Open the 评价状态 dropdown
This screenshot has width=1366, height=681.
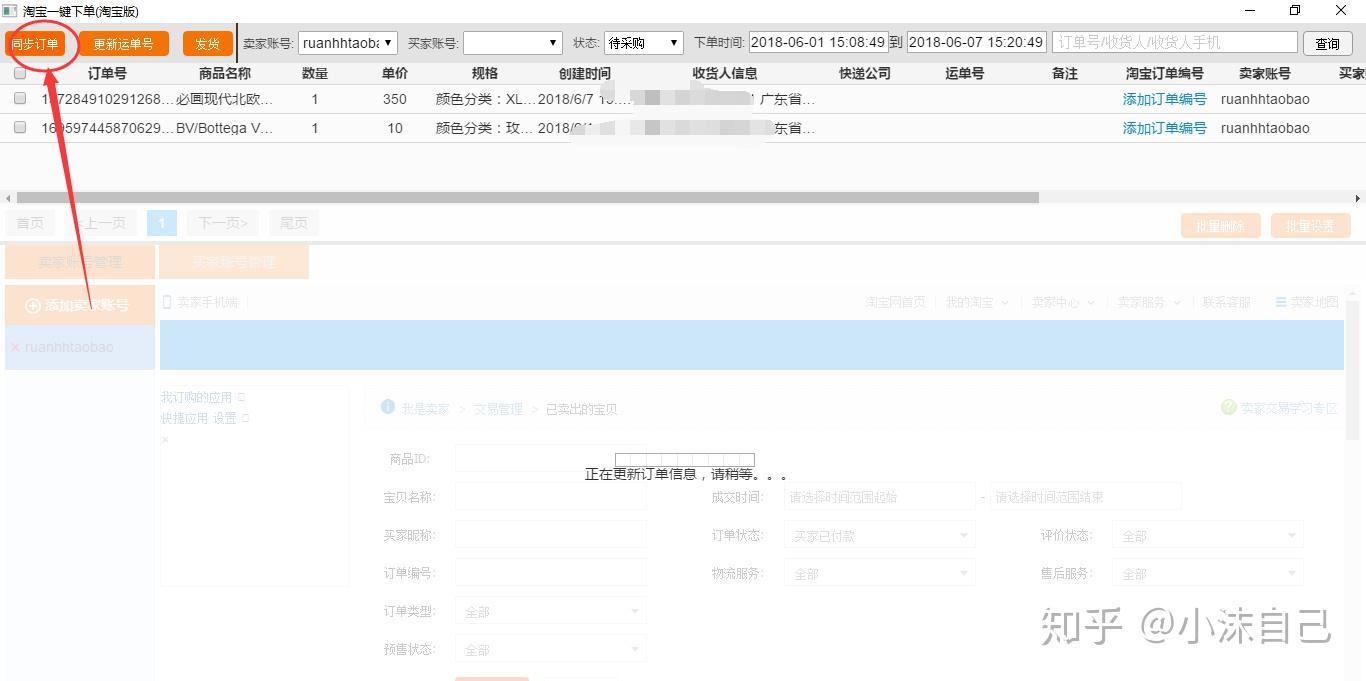[1207, 535]
